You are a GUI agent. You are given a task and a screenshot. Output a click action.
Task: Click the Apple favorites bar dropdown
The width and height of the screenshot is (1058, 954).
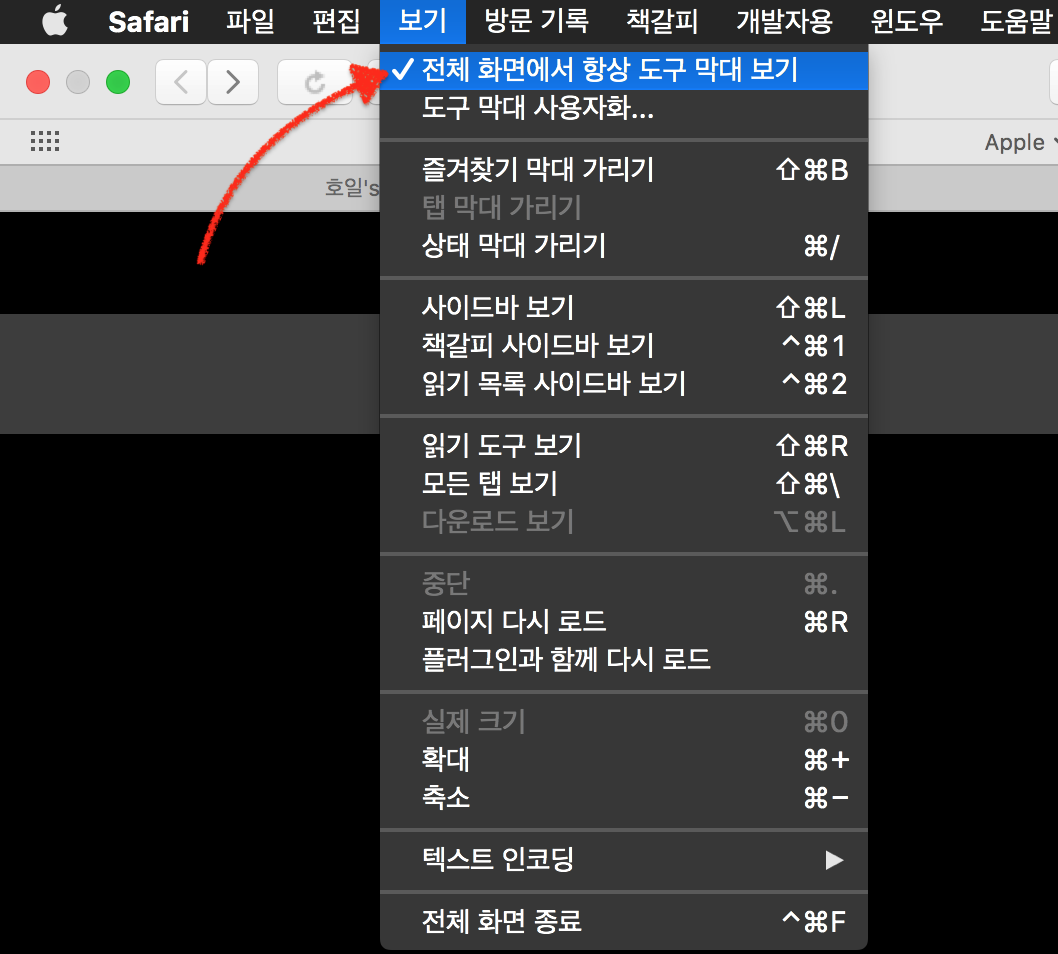(1020, 142)
